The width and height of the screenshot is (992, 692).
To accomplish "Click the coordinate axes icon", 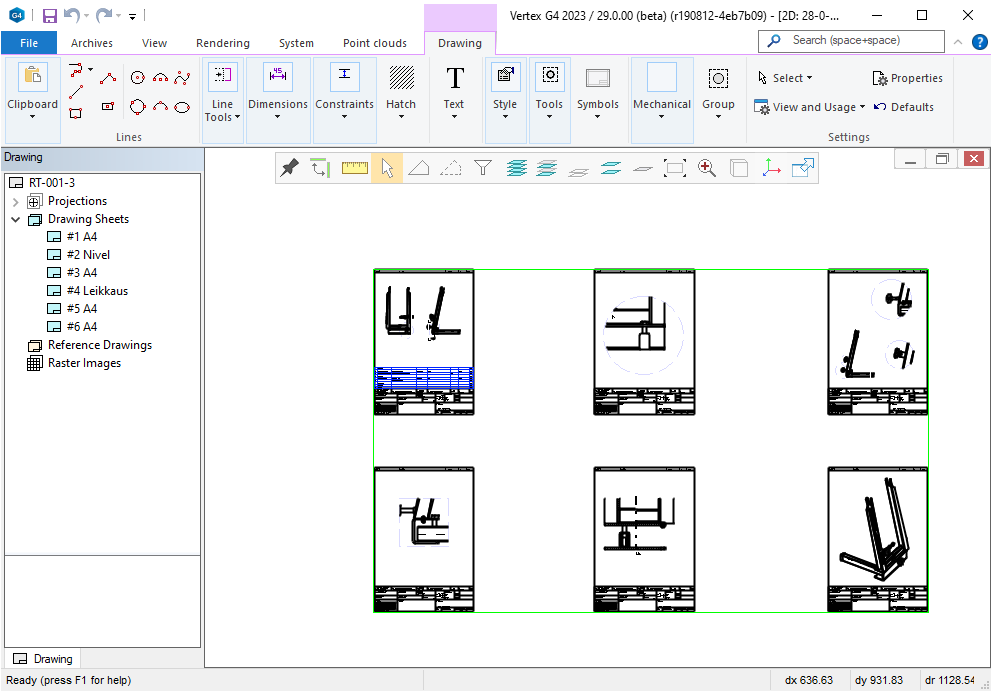I will click(x=771, y=168).
